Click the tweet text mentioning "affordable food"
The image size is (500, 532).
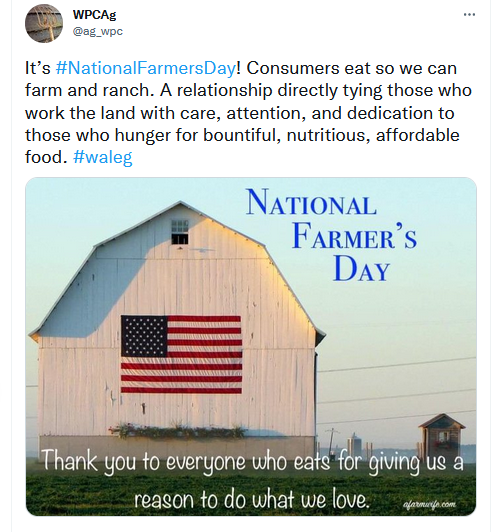(x=242, y=146)
